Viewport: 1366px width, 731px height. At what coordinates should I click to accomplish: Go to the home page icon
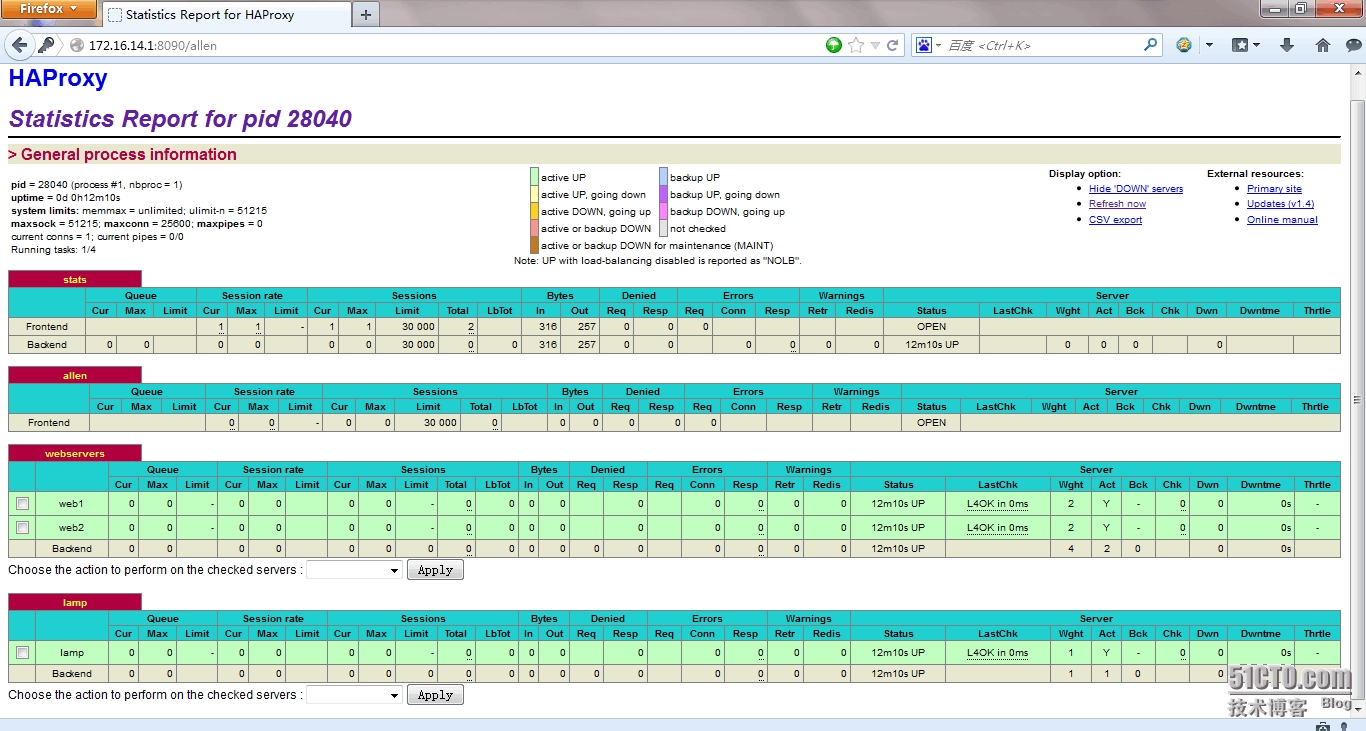pos(1323,45)
